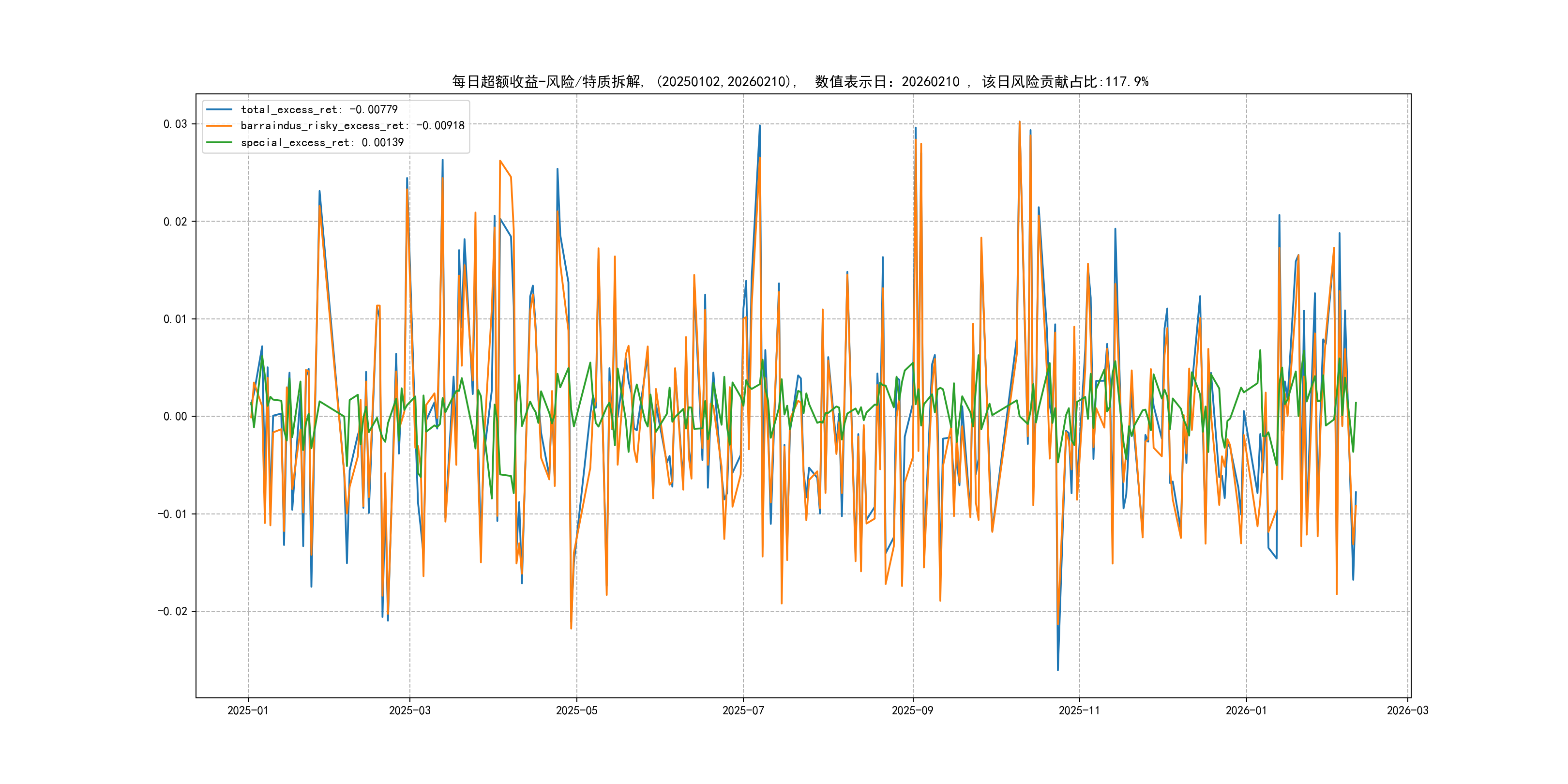Click the 2025-03 x-axis tick label

click(x=409, y=710)
